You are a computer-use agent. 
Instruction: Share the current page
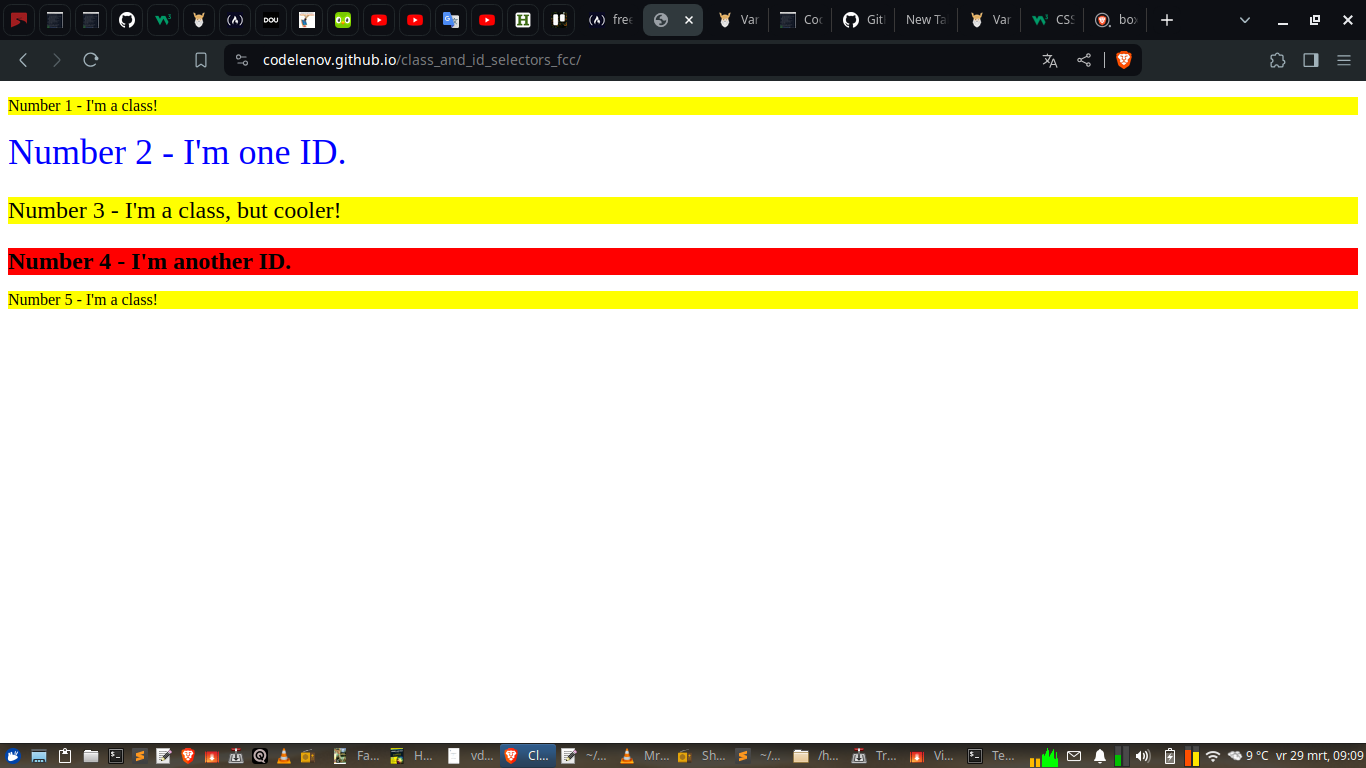click(x=1083, y=60)
